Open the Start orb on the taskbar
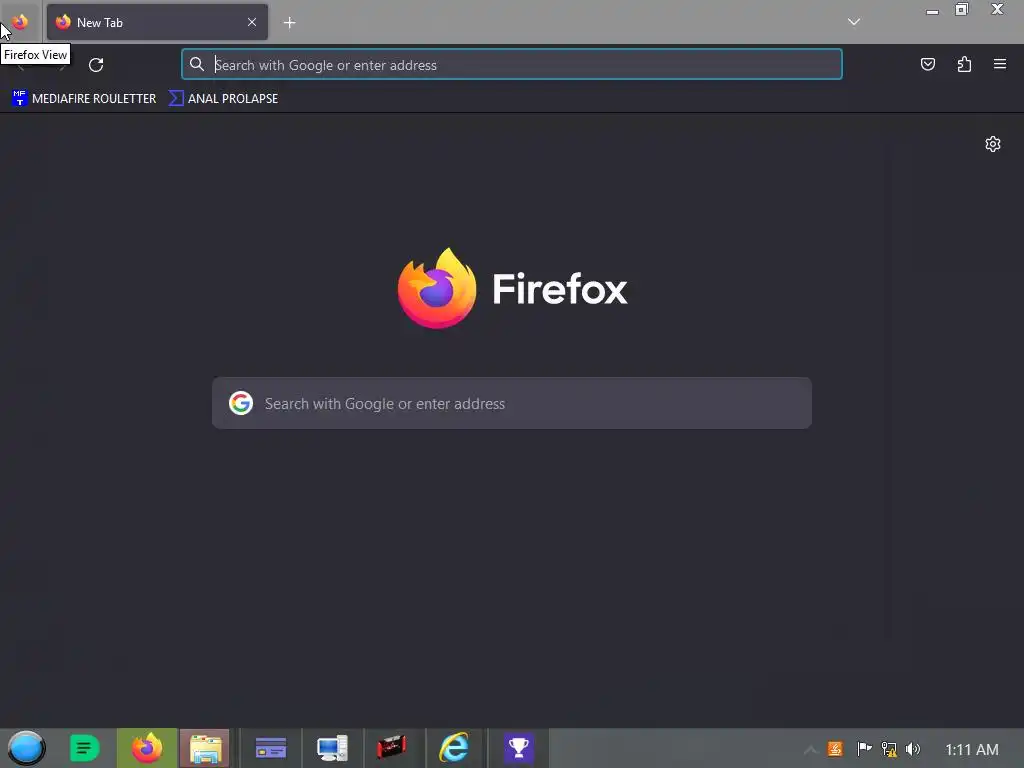1024x768 pixels. click(x=27, y=748)
